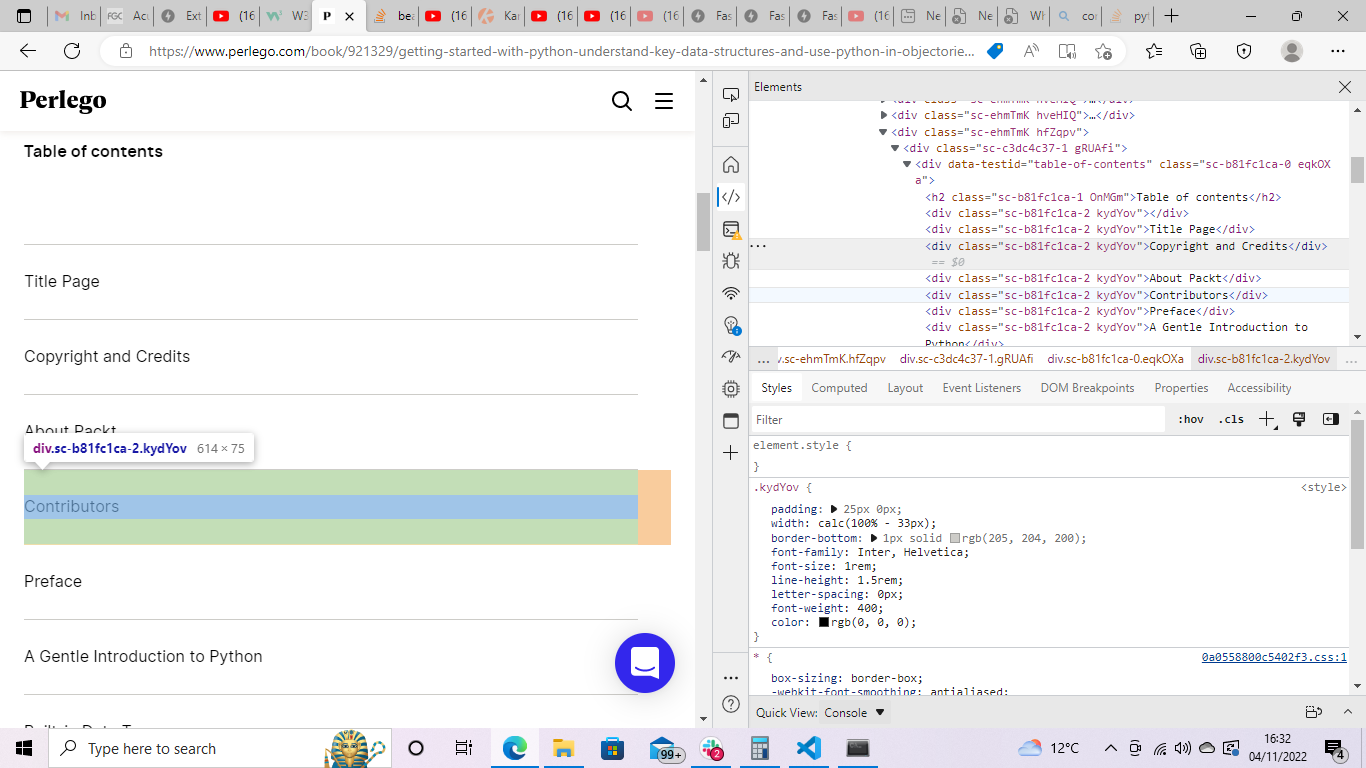This screenshot has width=1366, height=768.
Task: Select Title Page div in DOM tree
Action: click(1090, 229)
